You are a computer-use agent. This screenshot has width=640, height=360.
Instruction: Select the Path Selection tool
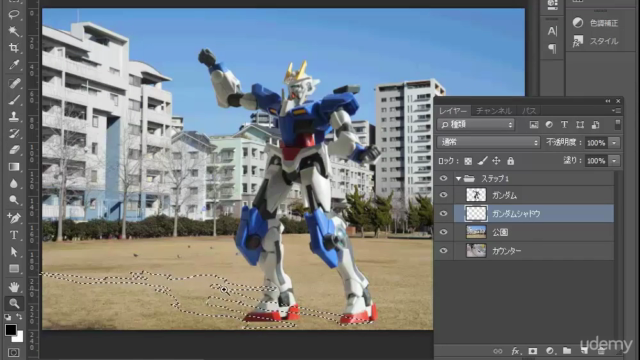[x=13, y=252]
